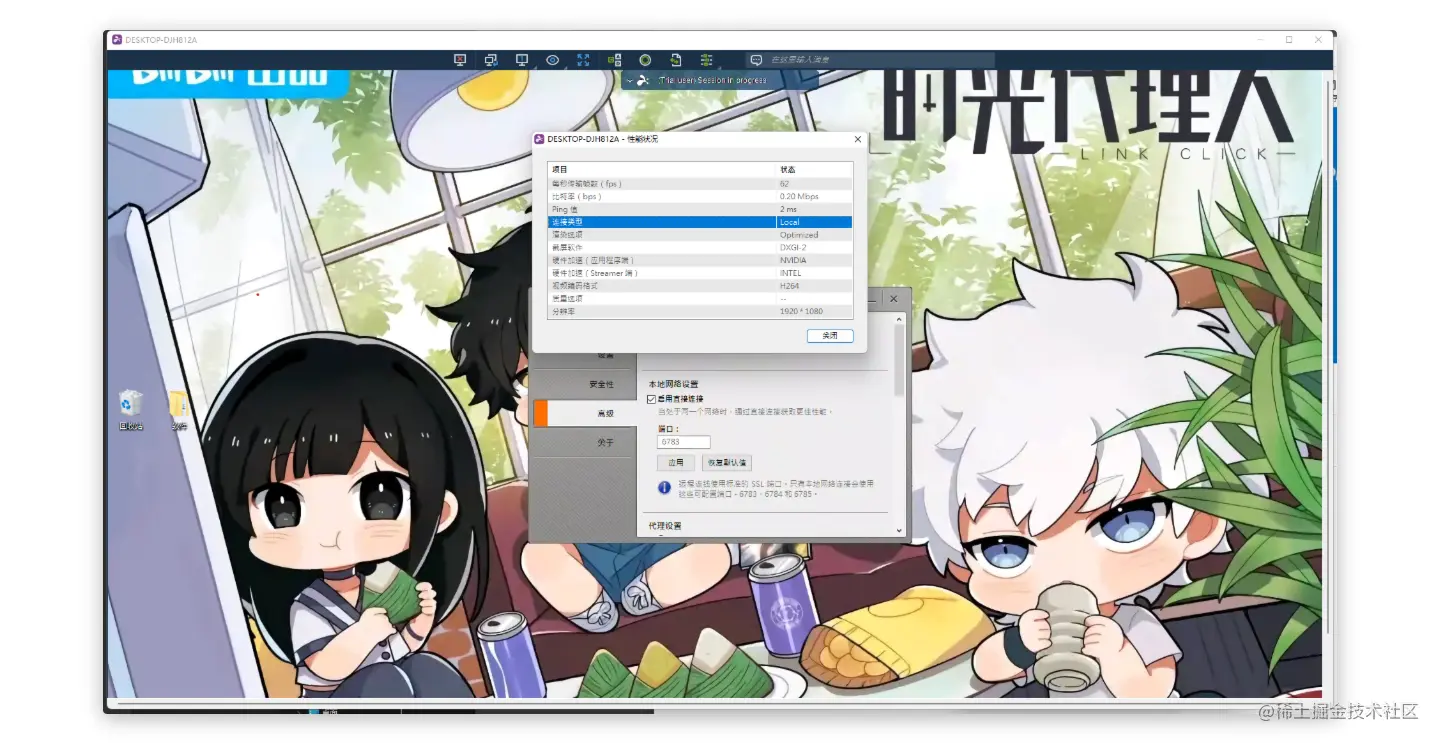Select the 硬件加速 (Streamer 端) row
1440x743 pixels.
click(x=700, y=273)
